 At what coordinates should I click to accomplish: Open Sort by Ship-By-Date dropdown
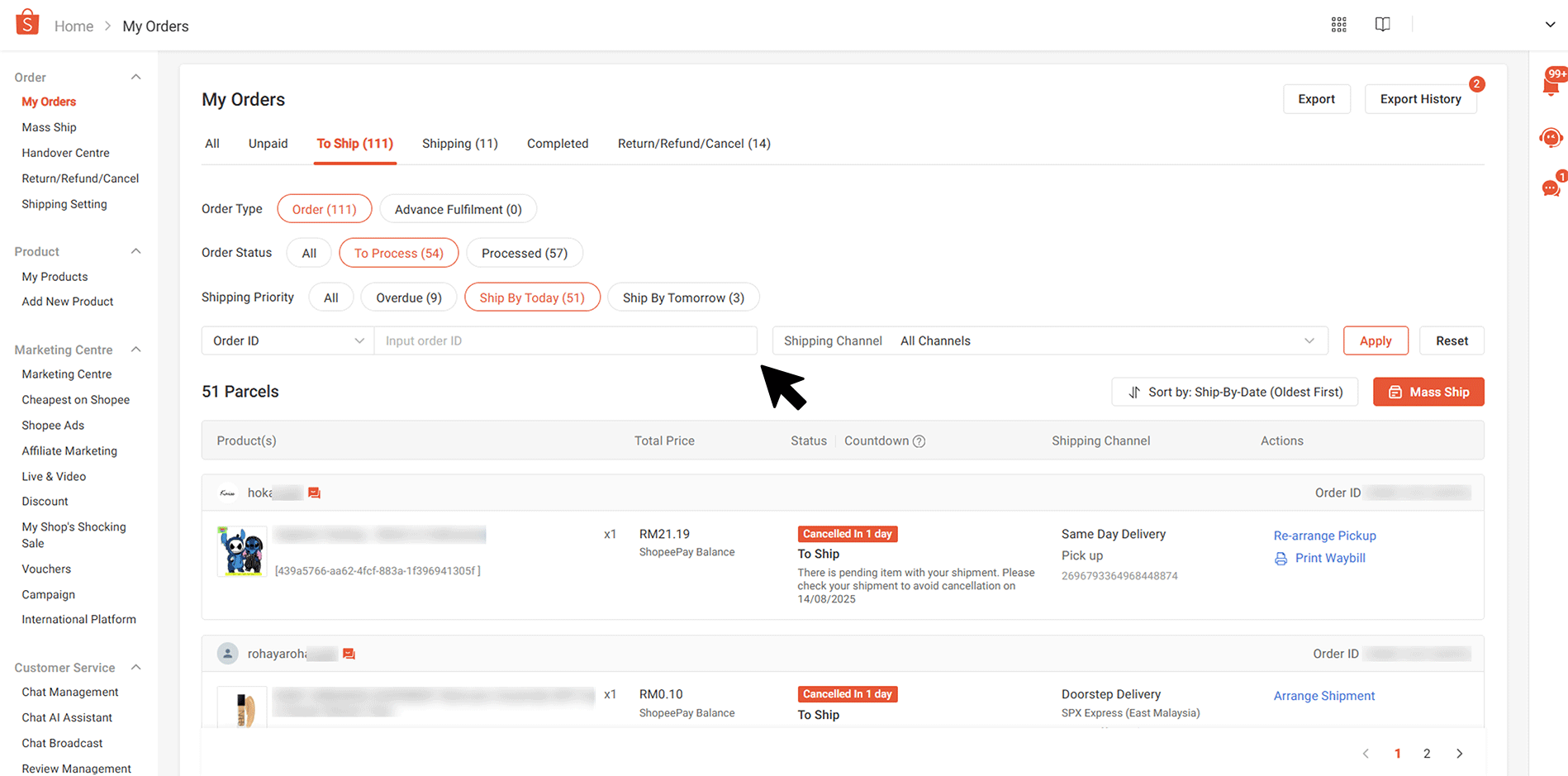[x=1235, y=392]
